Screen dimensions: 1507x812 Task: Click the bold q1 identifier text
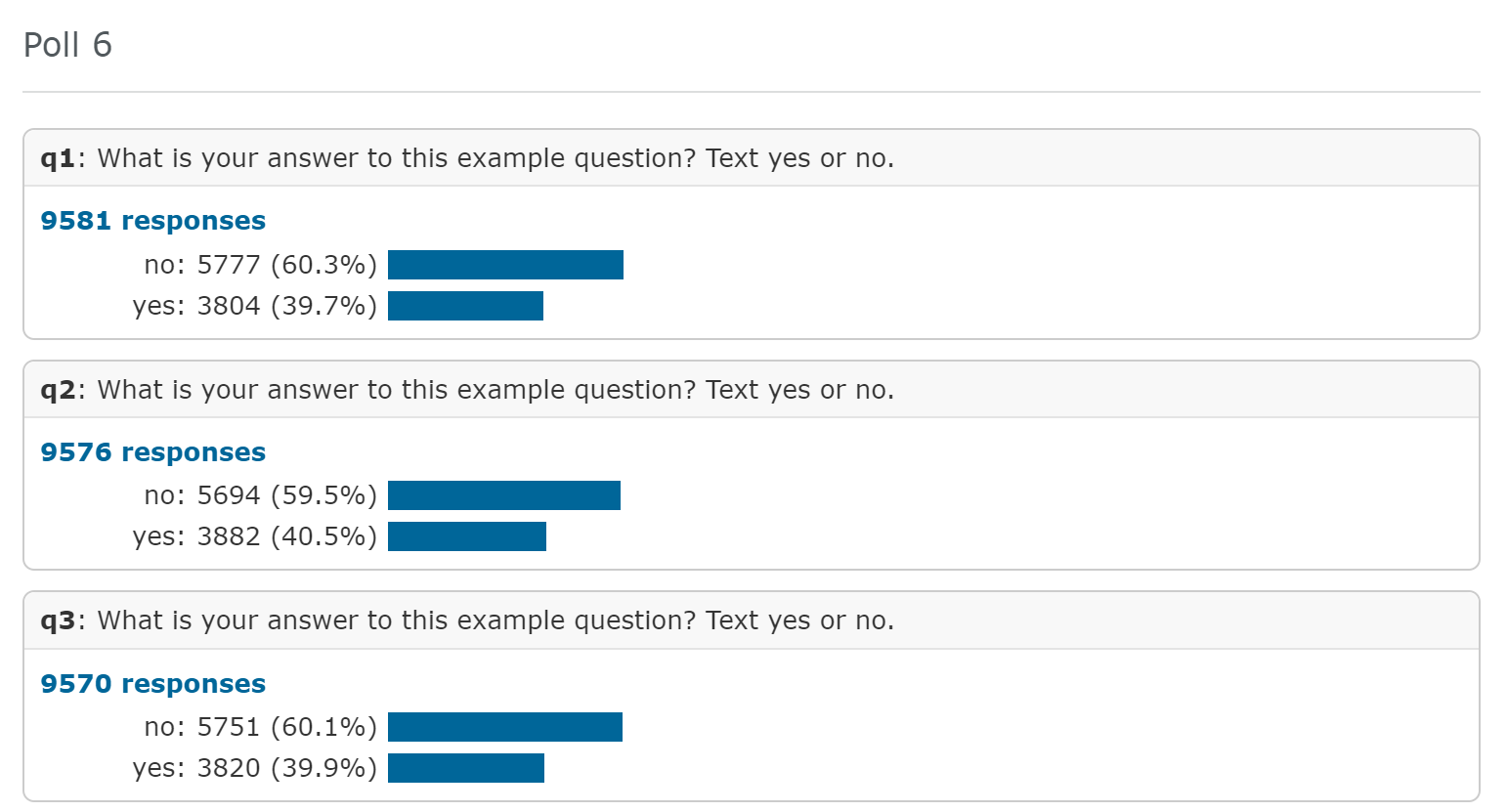(58, 158)
